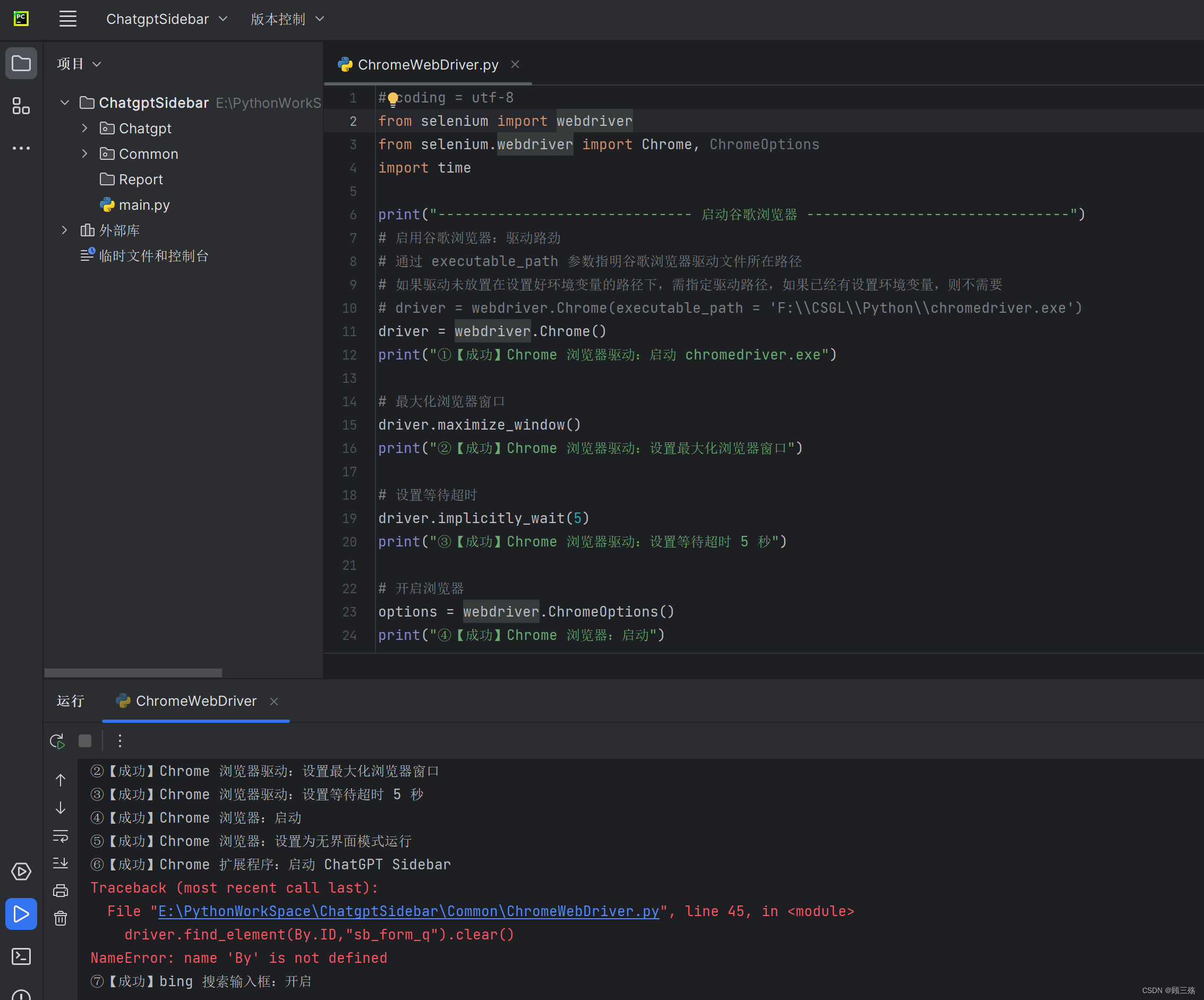Open the ChatgptSidebar project dropdown
This screenshot has height=1000, width=1204.
pos(166,19)
